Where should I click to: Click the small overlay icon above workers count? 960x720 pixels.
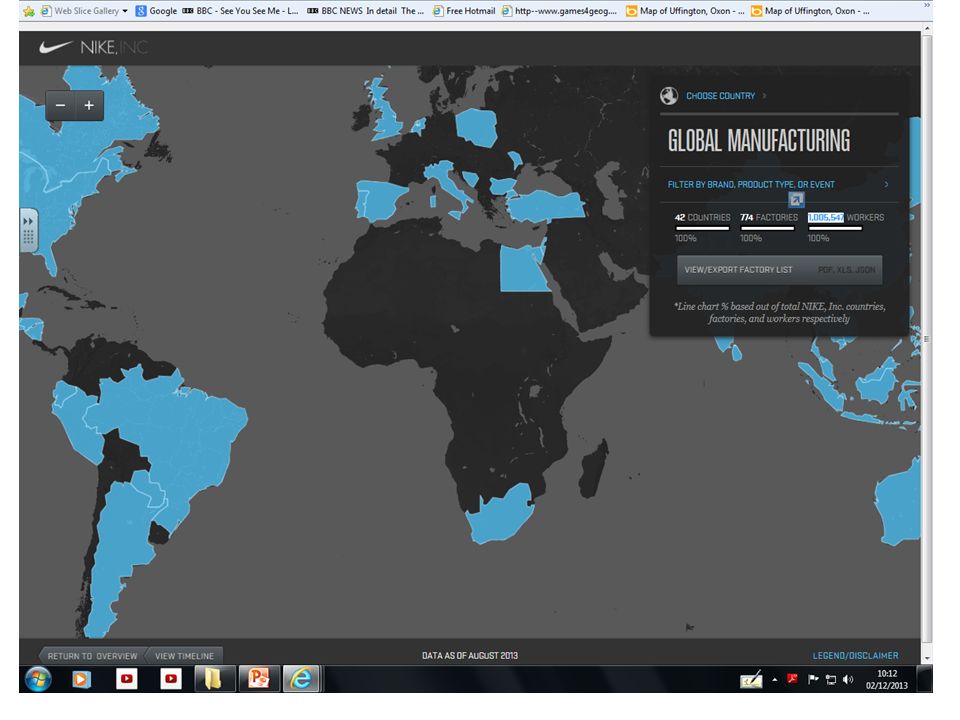(x=796, y=200)
